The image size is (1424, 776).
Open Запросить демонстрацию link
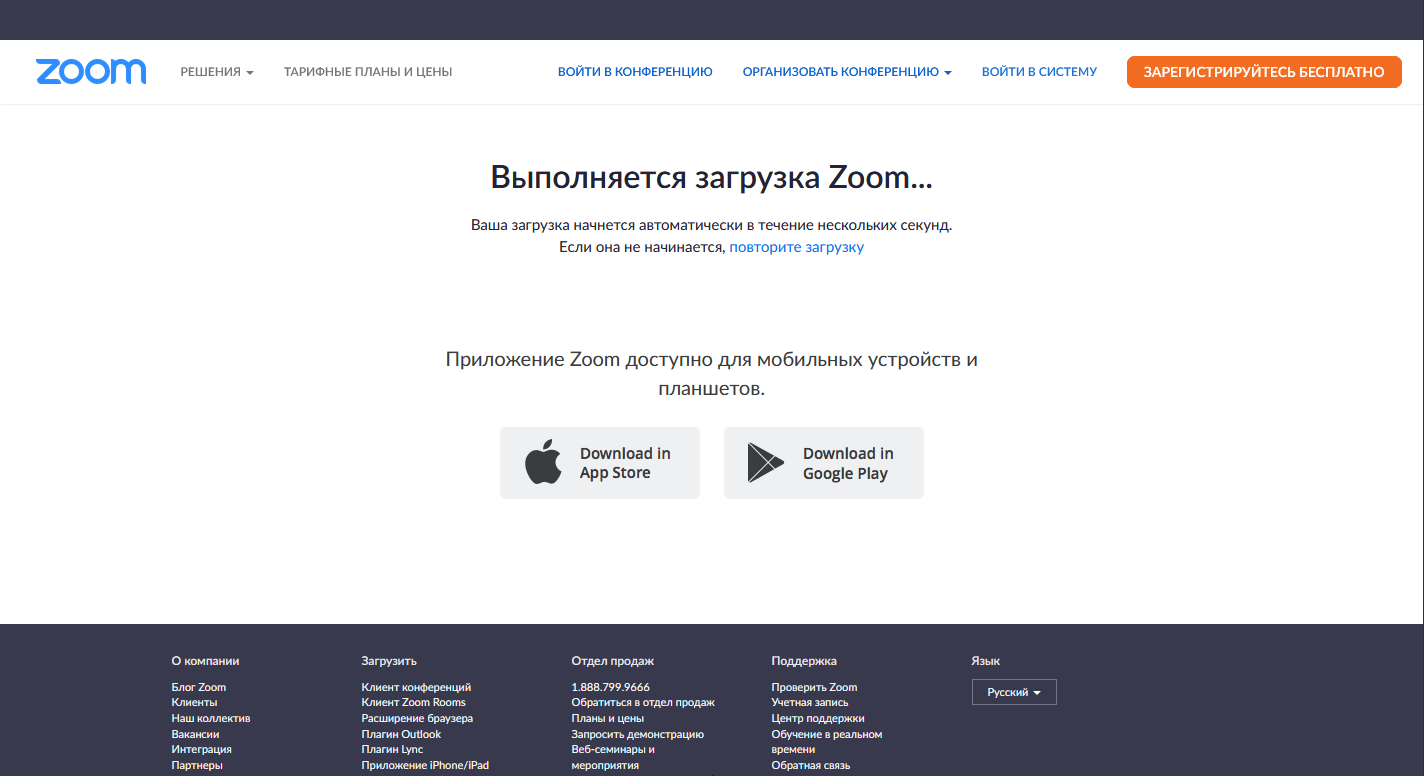pyautogui.click(x=638, y=734)
